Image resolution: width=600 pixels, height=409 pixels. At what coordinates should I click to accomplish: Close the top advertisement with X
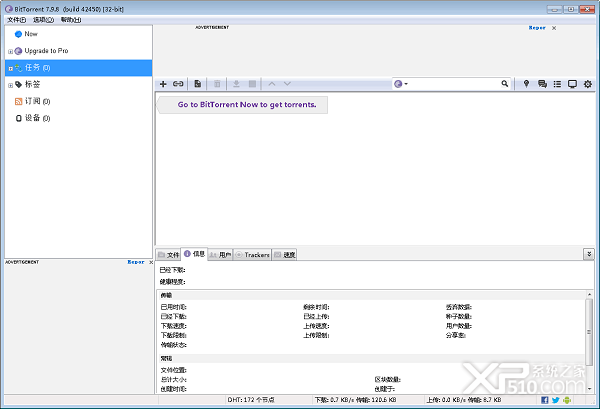554,28
